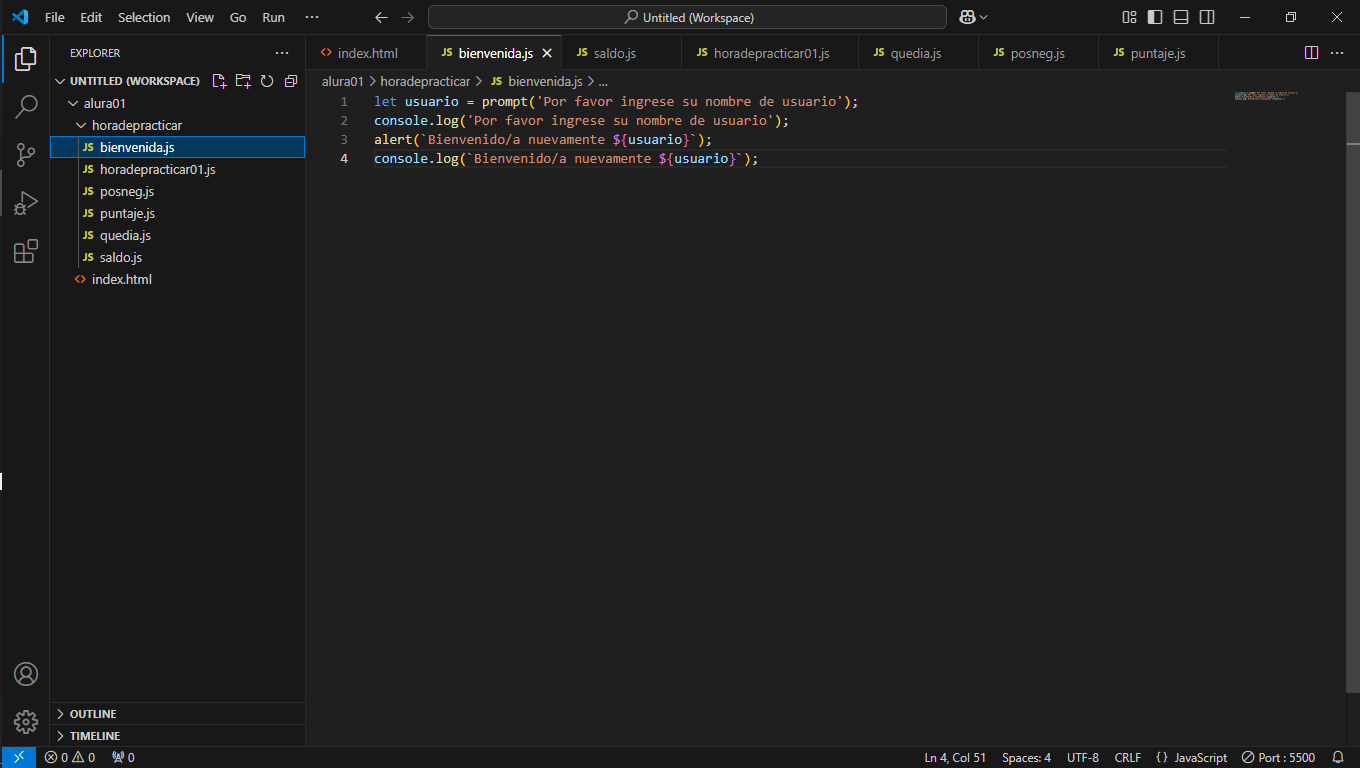The height and width of the screenshot is (768, 1360).
Task: Toggle the Primary Side Bar
Action: [x=1155, y=17]
